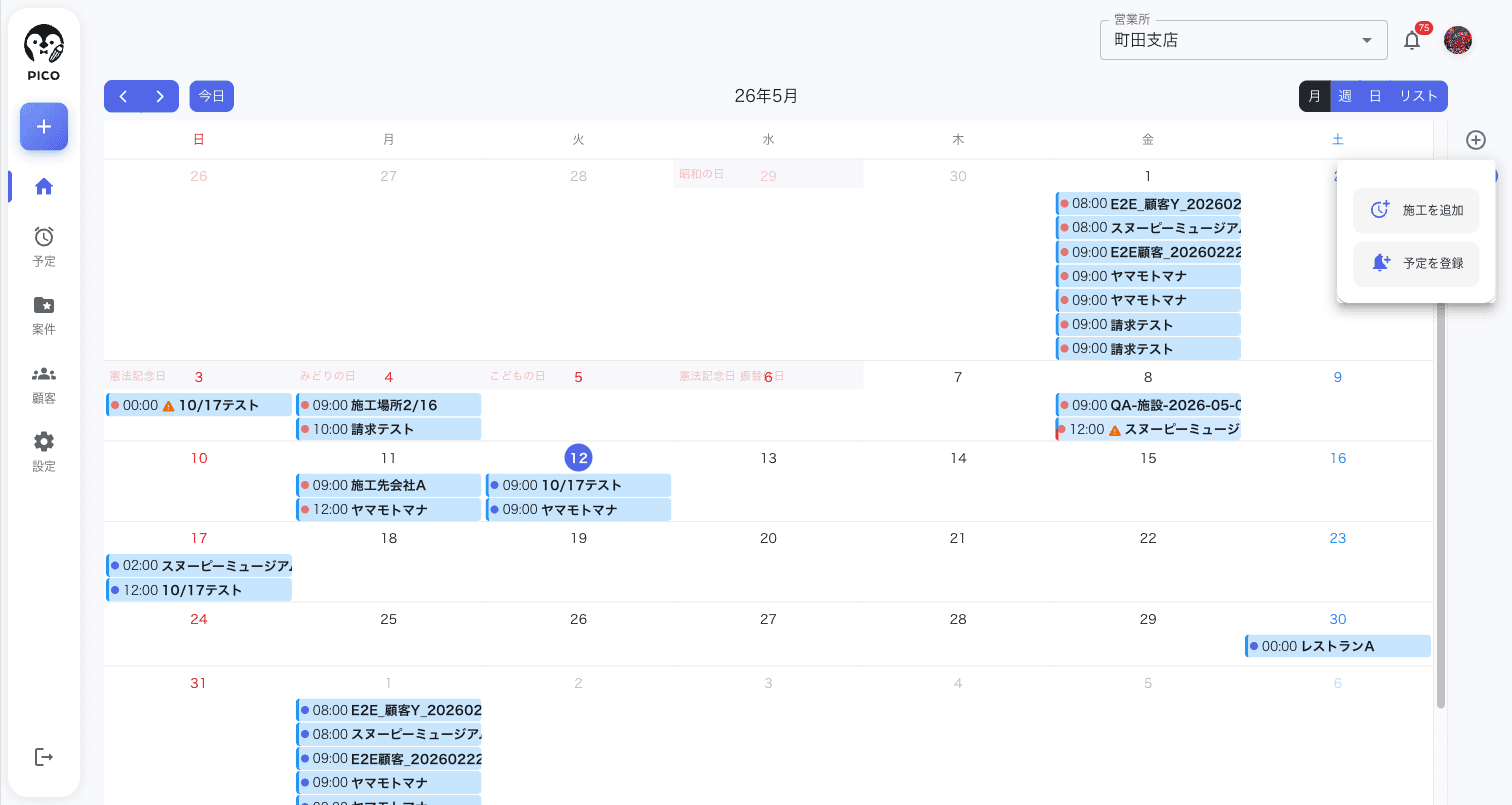Open the home page icon in sidebar

click(44, 186)
